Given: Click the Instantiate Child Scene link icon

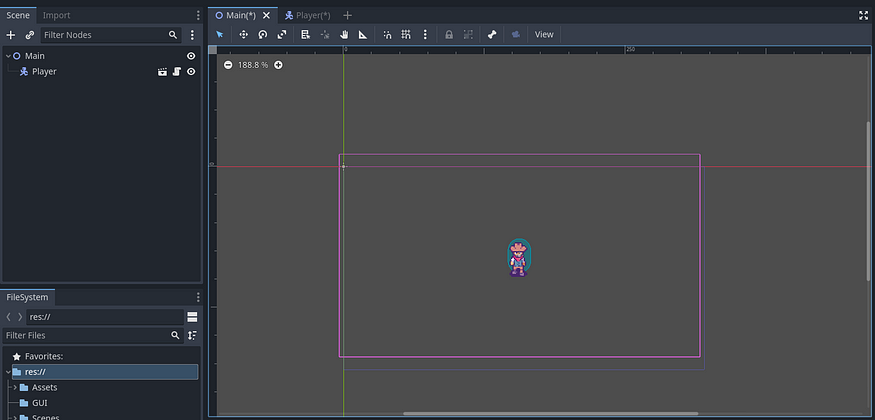Looking at the screenshot, I should point(30,35).
